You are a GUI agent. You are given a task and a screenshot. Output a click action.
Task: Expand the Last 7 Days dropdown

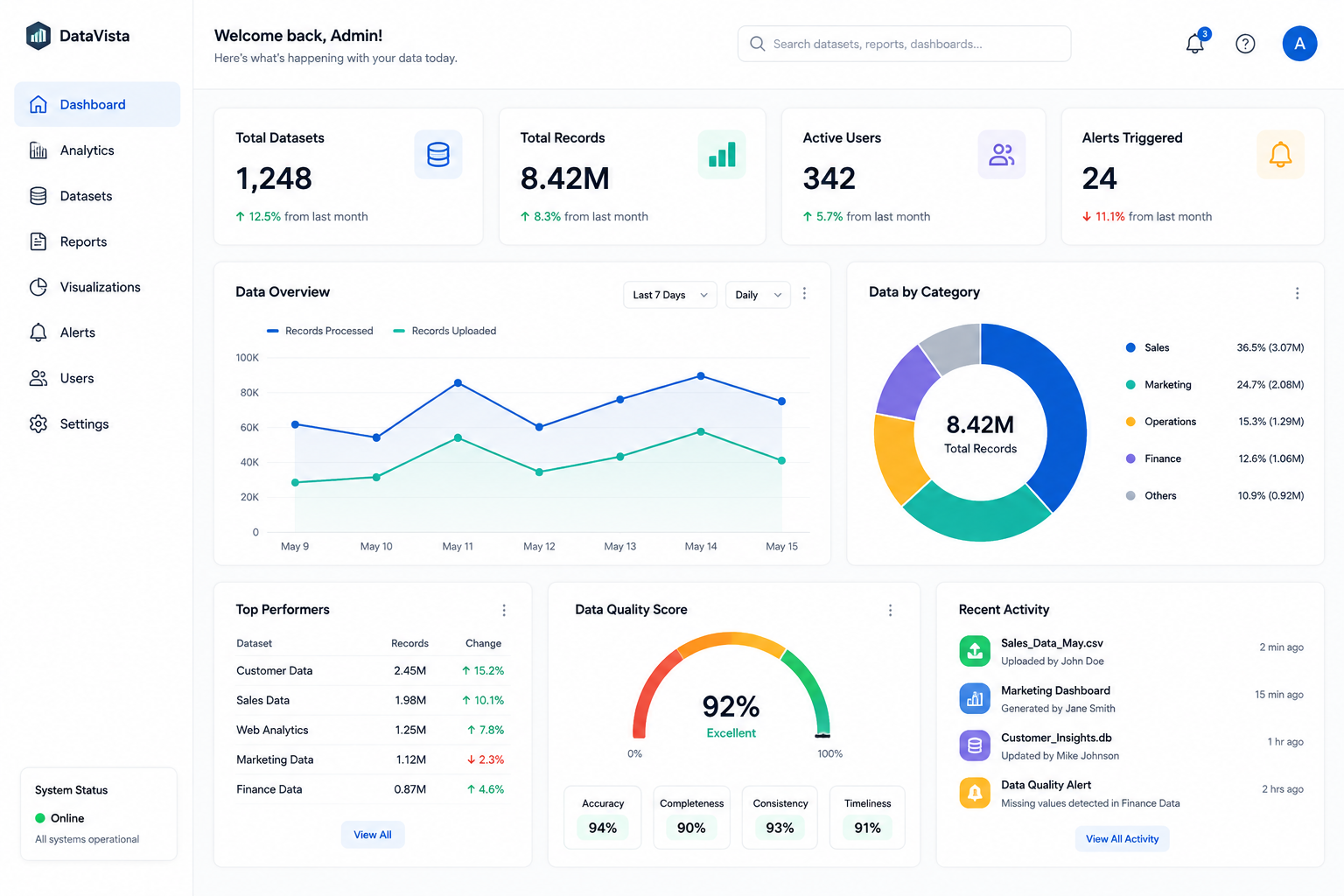(670, 295)
